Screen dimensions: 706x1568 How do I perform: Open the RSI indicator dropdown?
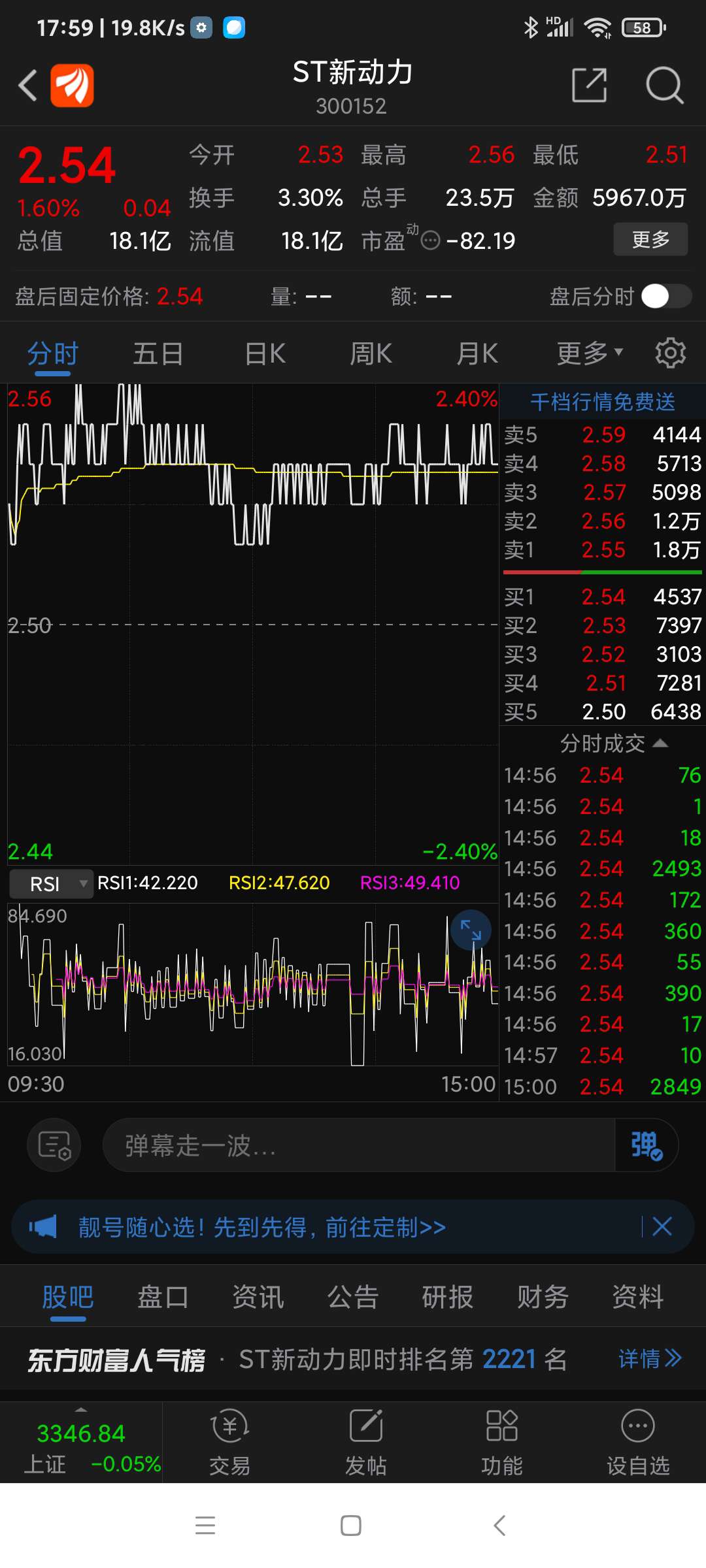pos(51,884)
